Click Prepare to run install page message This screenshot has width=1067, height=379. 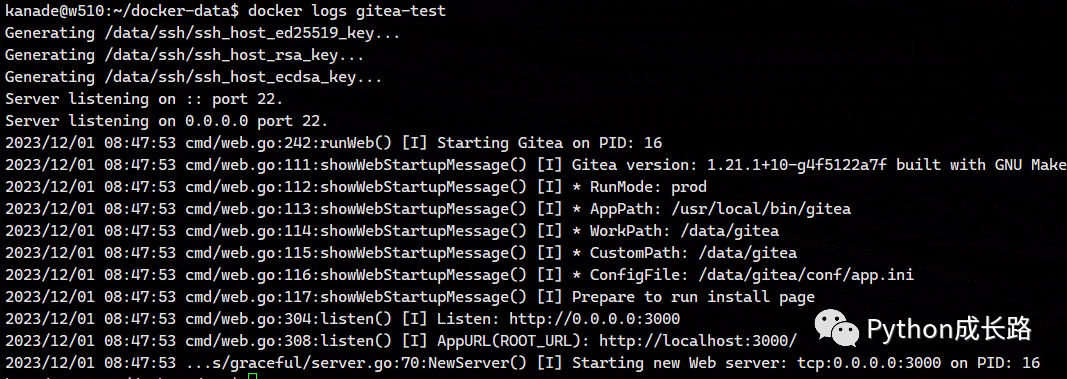693,297
